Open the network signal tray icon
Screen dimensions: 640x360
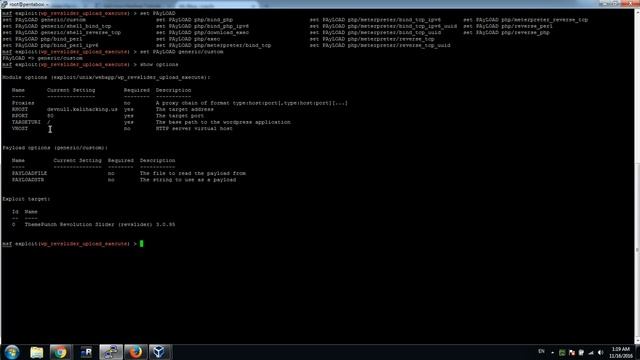[591, 353]
